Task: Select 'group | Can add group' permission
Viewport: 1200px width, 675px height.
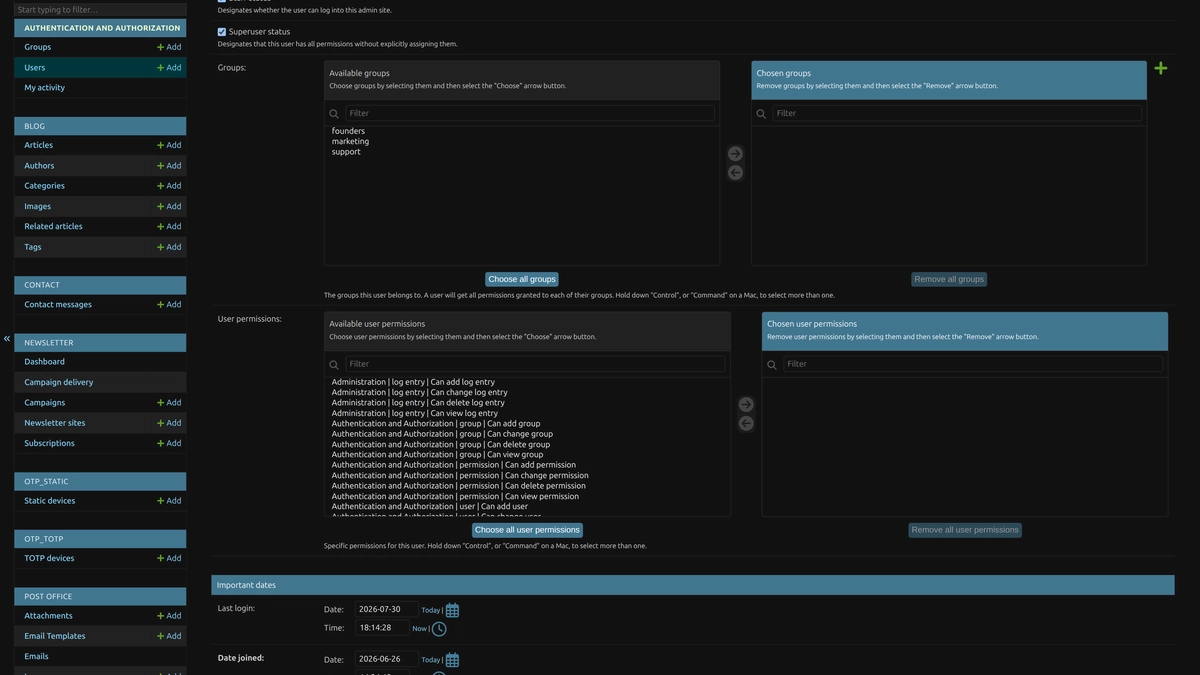Action: [436, 424]
